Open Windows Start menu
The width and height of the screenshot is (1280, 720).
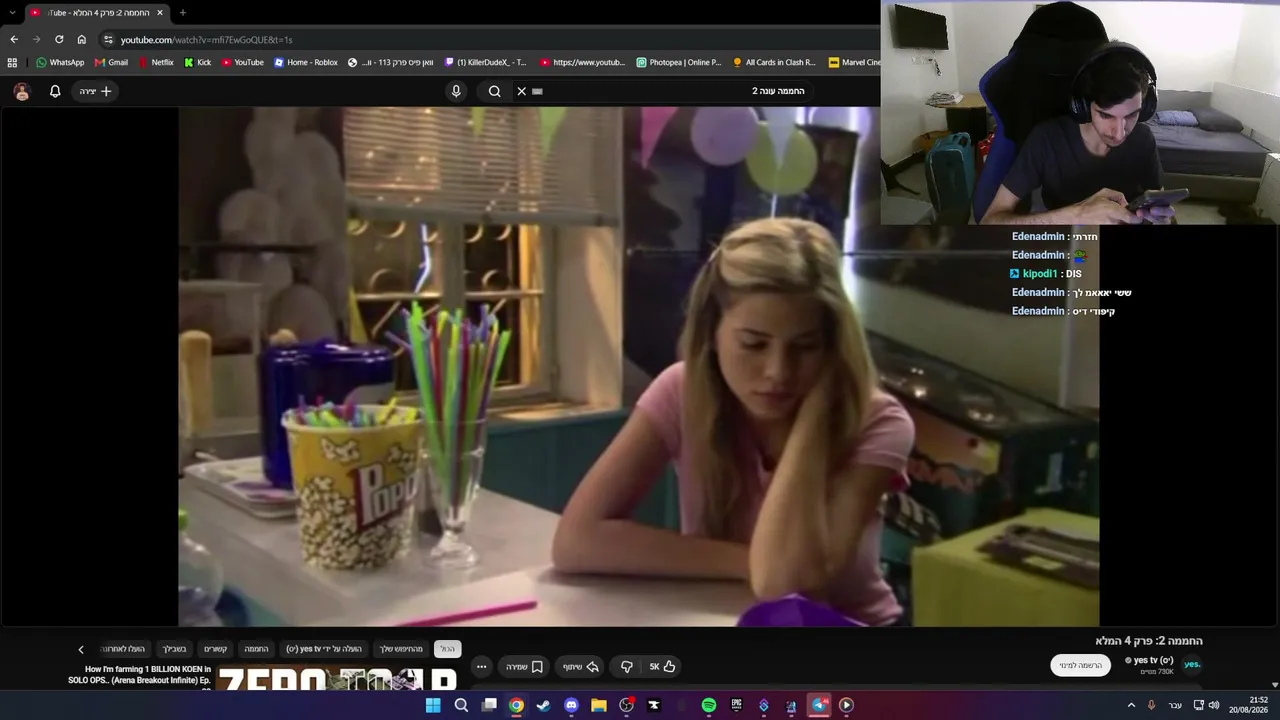[x=433, y=705]
